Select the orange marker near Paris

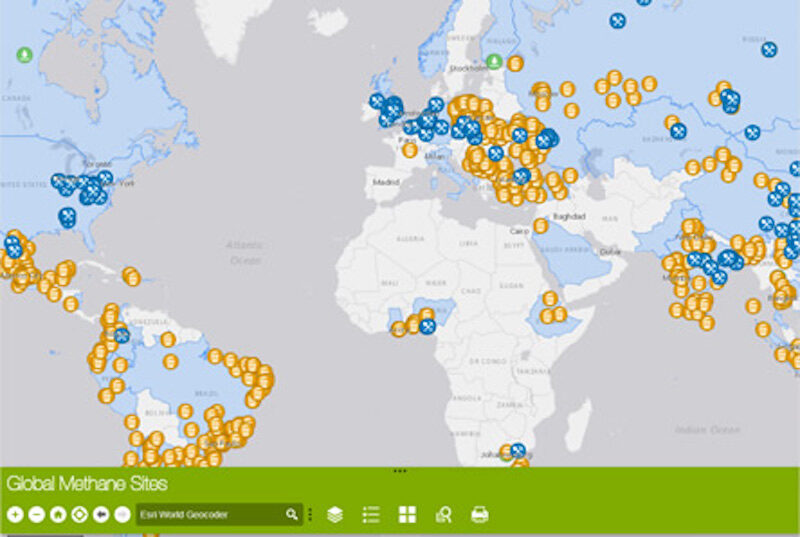pyautogui.click(x=409, y=150)
